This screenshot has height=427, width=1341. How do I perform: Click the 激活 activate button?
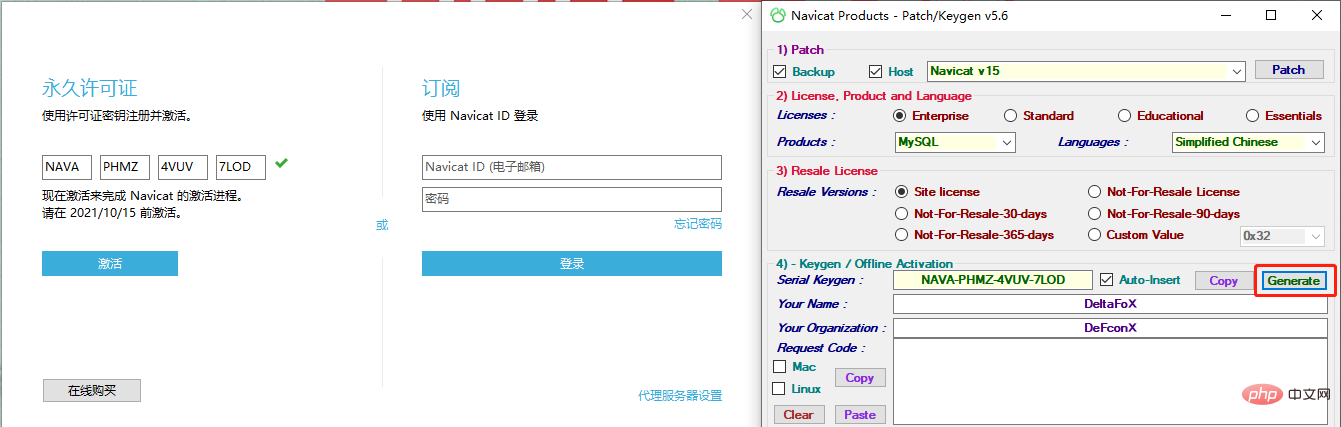pos(110,264)
